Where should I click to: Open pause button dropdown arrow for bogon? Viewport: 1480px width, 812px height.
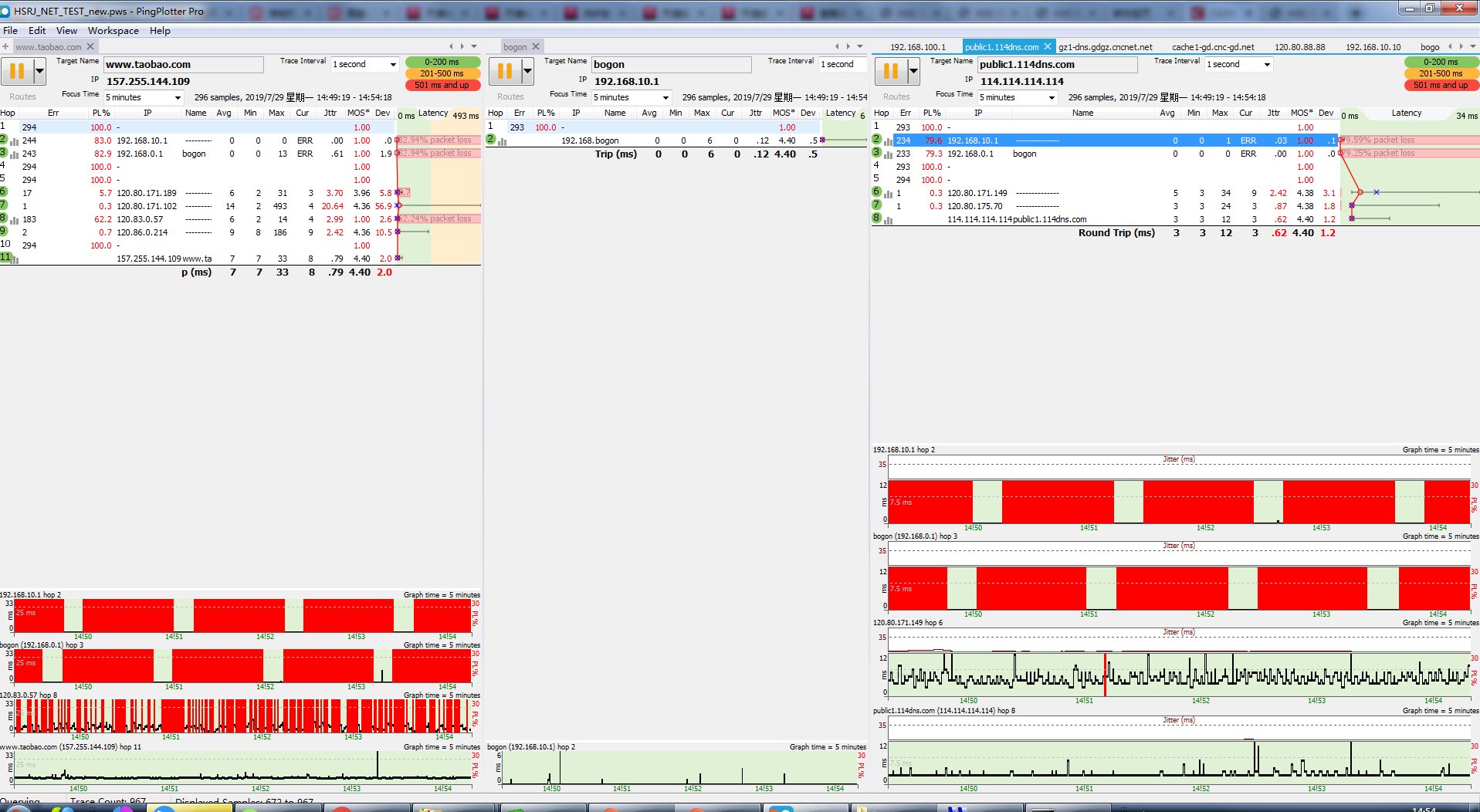click(527, 71)
